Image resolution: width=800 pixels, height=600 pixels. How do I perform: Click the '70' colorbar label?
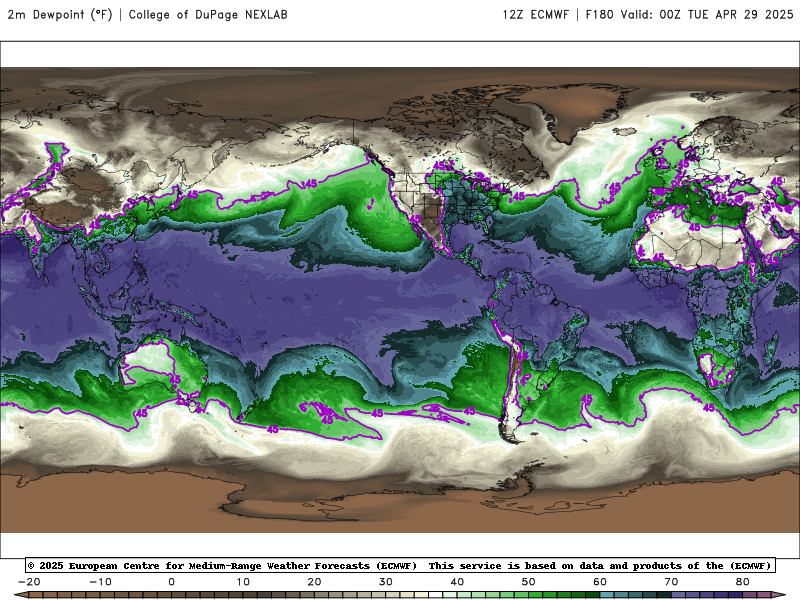tap(671, 582)
